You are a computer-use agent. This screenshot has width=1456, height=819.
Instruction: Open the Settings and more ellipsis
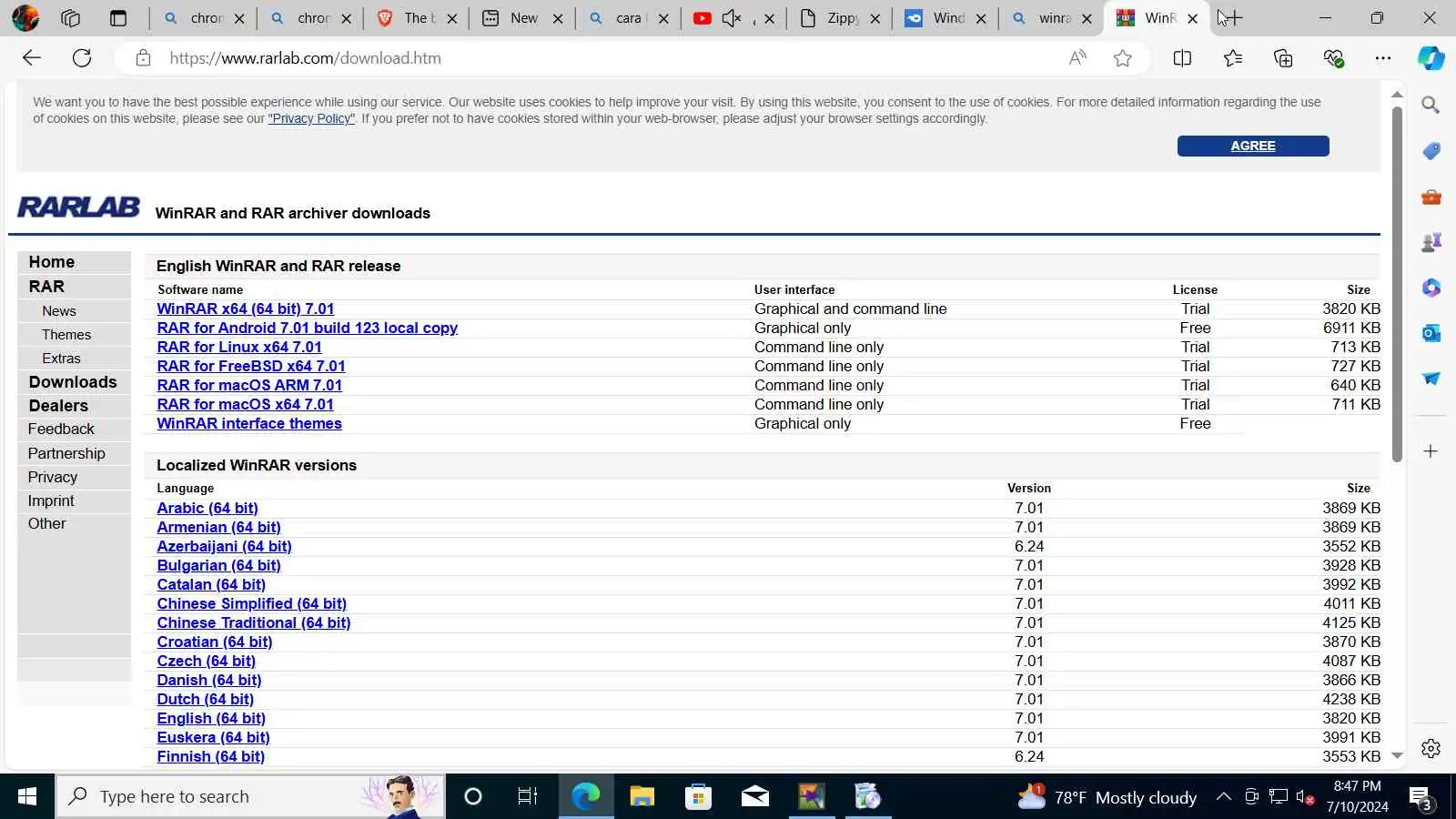[1383, 58]
